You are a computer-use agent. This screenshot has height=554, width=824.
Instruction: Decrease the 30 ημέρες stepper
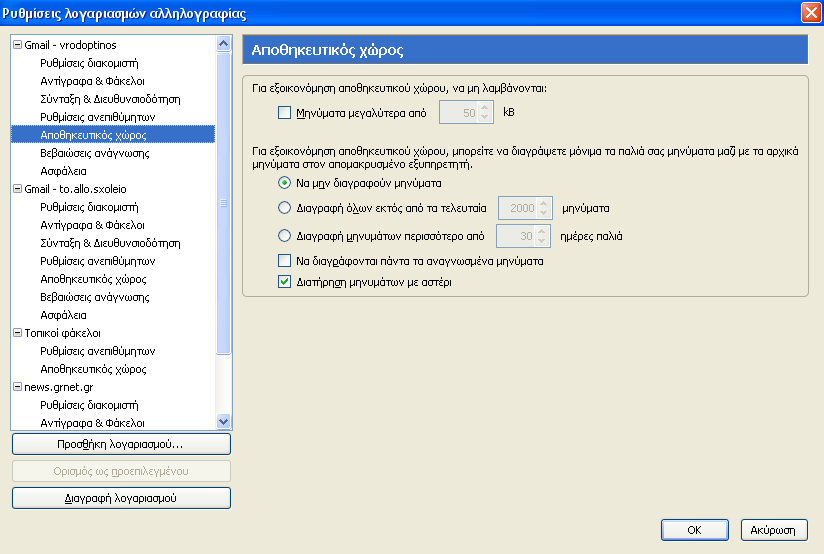[x=542, y=241]
